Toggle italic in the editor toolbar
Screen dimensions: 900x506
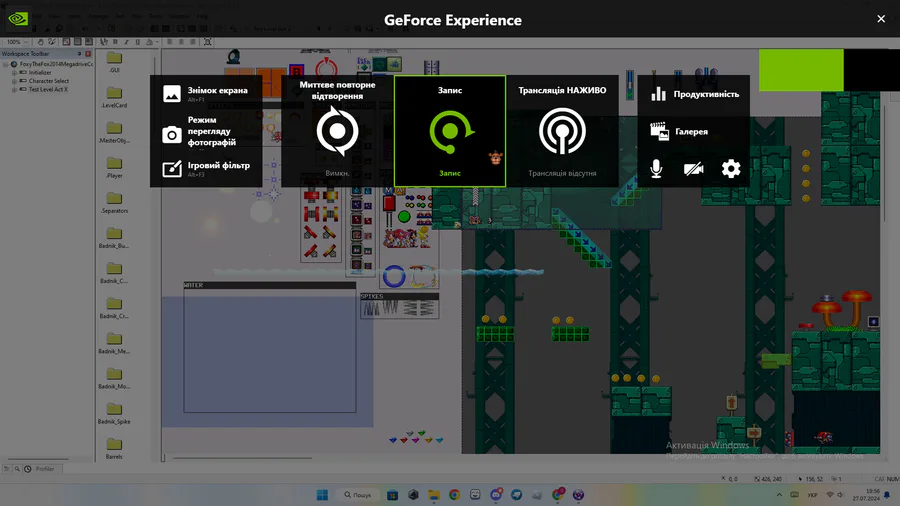(126, 42)
